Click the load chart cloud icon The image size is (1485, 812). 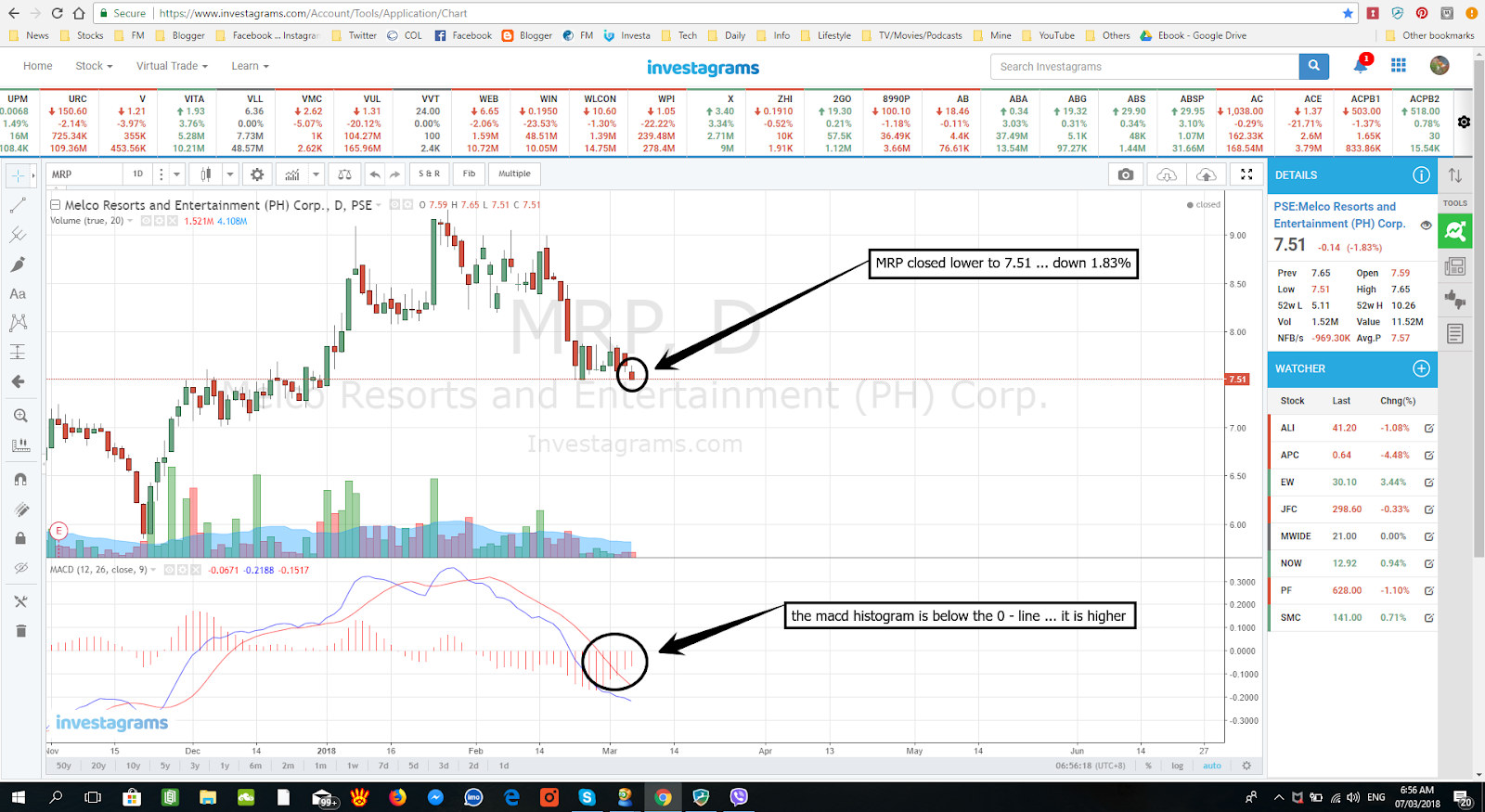click(1167, 174)
